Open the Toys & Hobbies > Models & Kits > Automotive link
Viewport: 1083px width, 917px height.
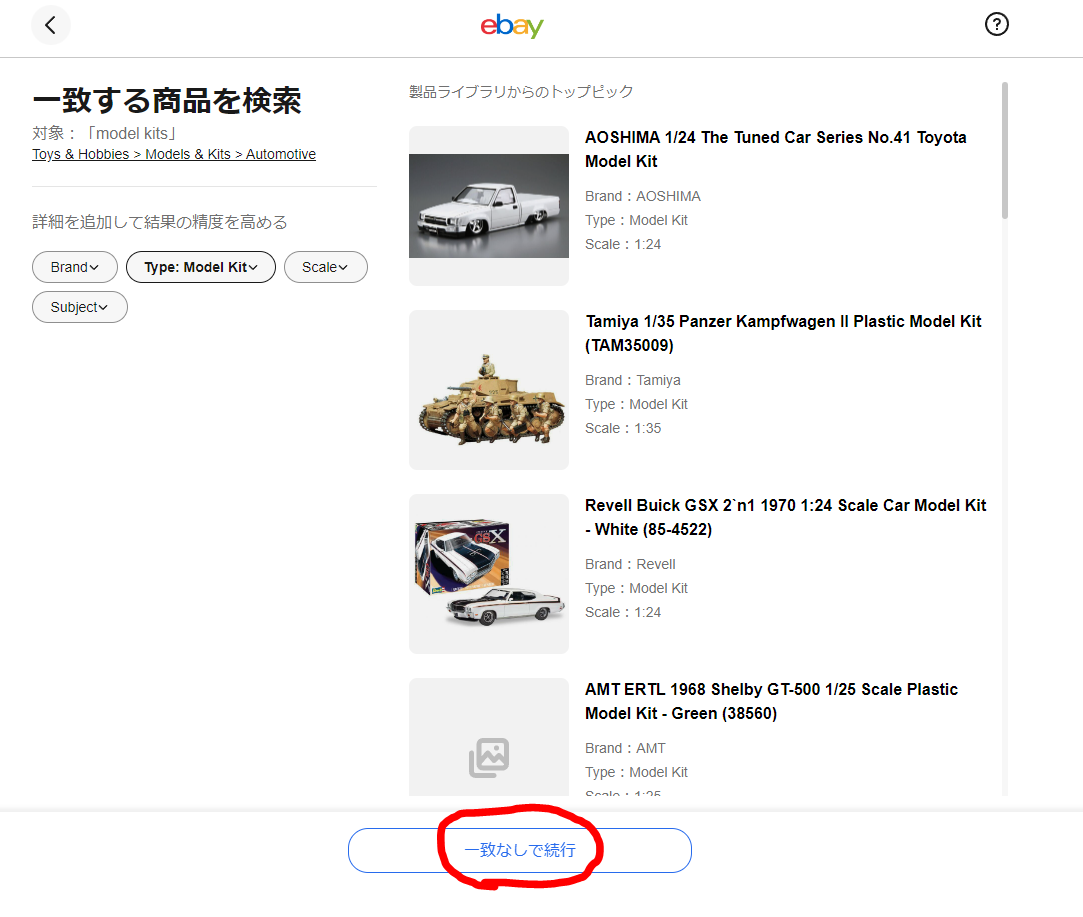174,154
